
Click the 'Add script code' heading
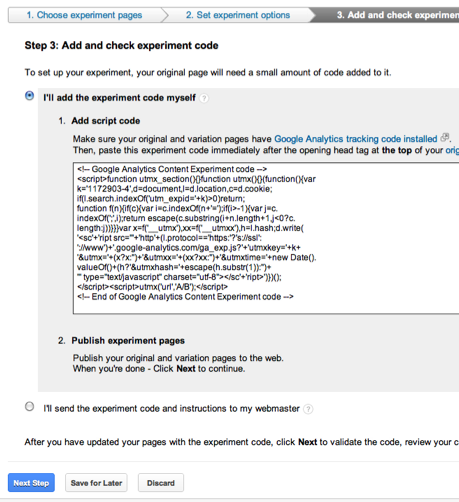point(106,121)
